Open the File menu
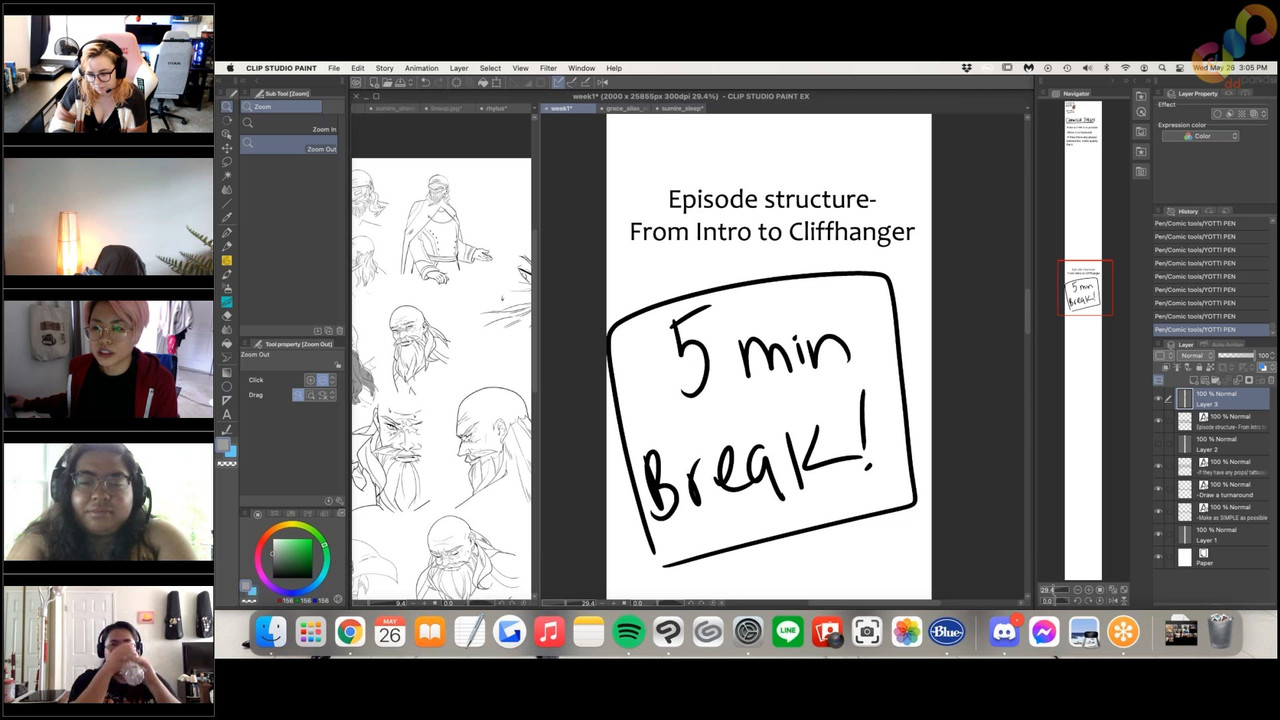Image resolution: width=1280 pixels, height=720 pixels. [334, 68]
